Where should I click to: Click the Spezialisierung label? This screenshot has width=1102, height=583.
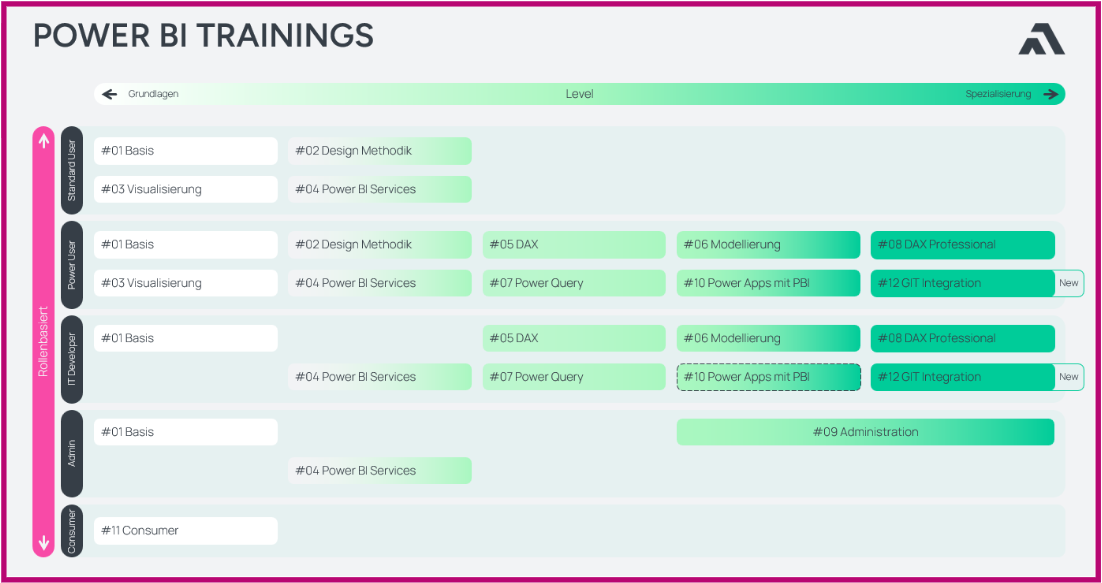pyautogui.click(x=999, y=94)
